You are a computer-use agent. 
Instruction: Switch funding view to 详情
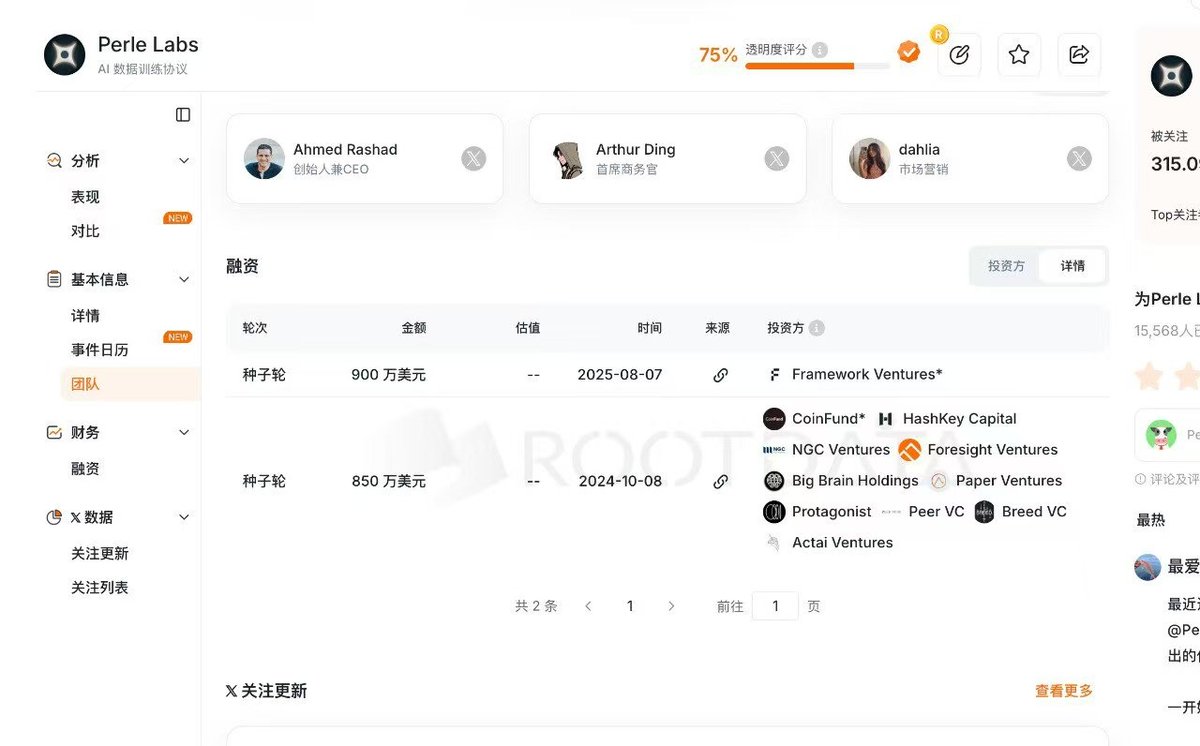point(1073,266)
